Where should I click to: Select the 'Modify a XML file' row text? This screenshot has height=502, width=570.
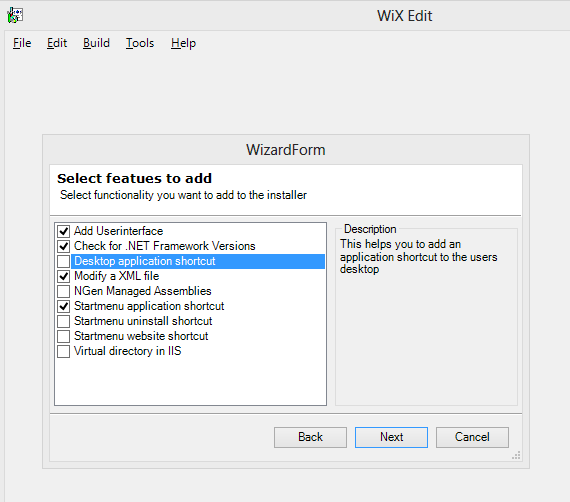tap(117, 276)
